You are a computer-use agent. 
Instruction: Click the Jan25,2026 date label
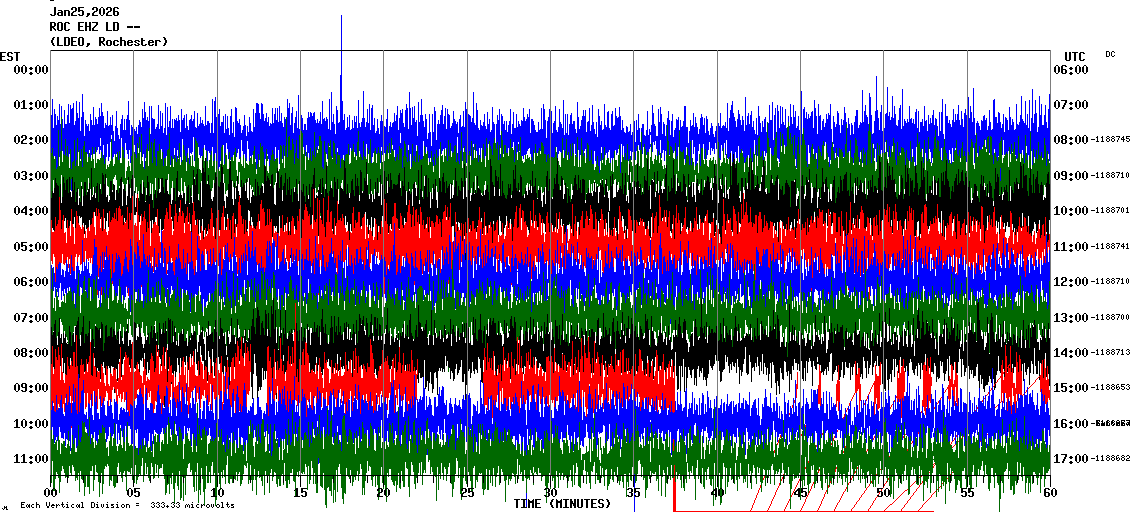[x=84, y=12]
